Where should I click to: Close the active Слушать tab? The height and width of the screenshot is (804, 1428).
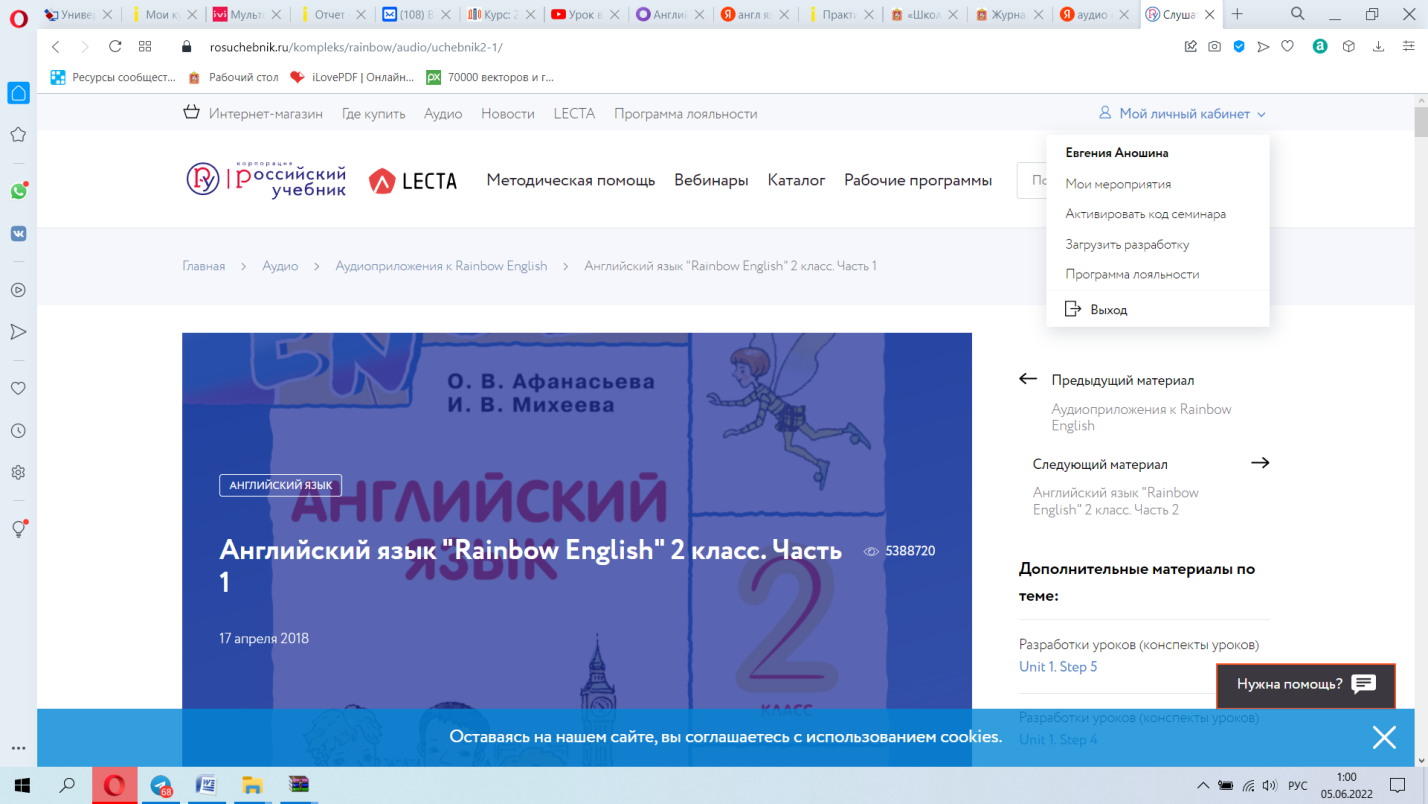coord(1208,14)
